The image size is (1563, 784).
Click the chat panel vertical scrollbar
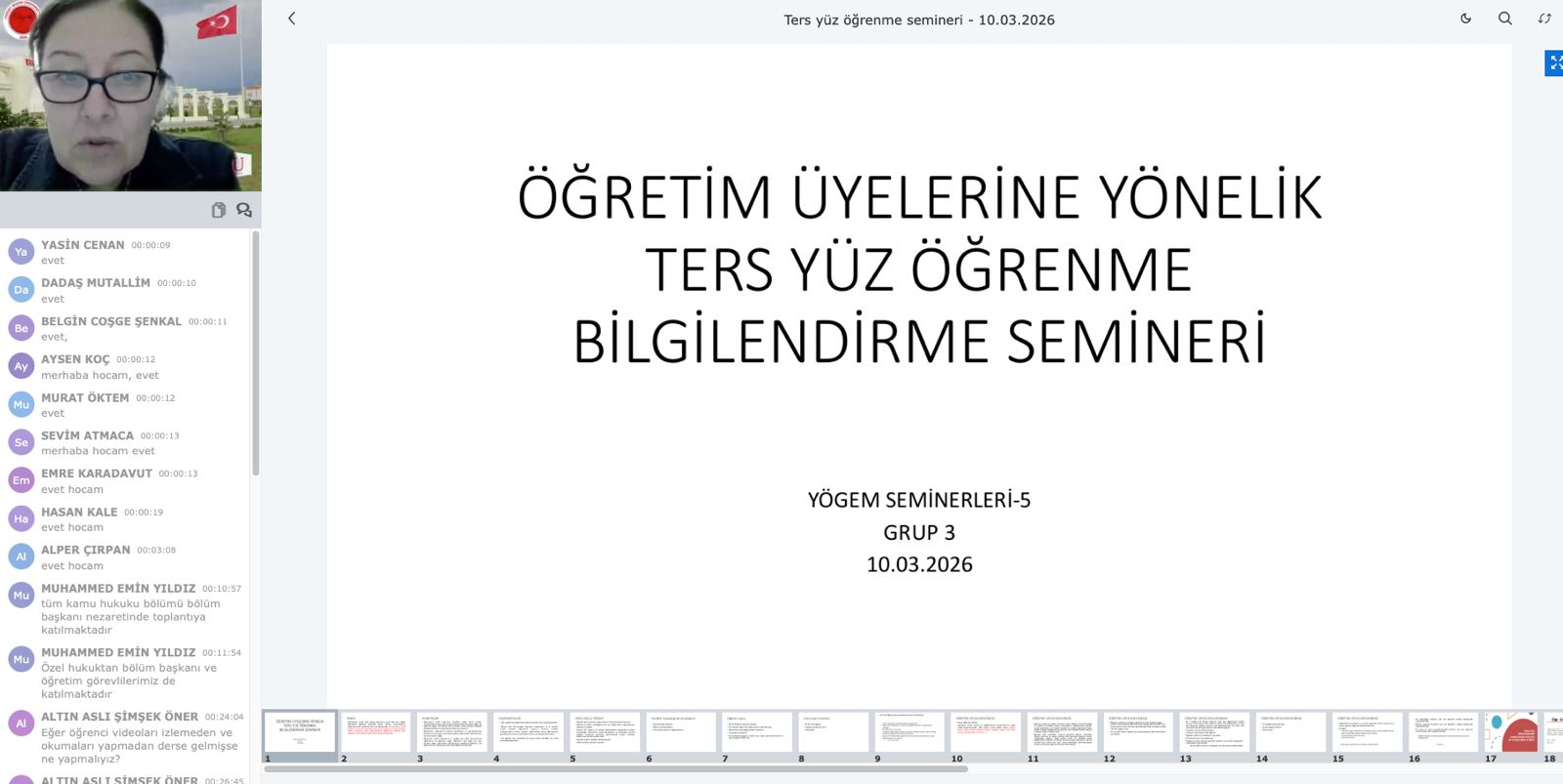pos(256,351)
